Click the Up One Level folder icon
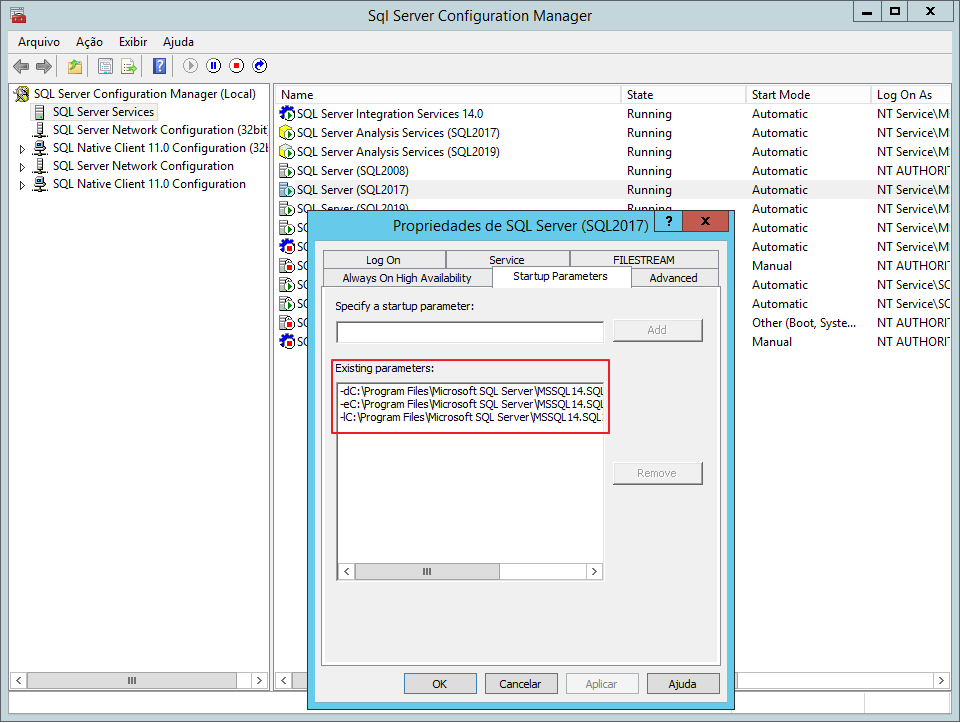The image size is (960, 723). tap(74, 66)
